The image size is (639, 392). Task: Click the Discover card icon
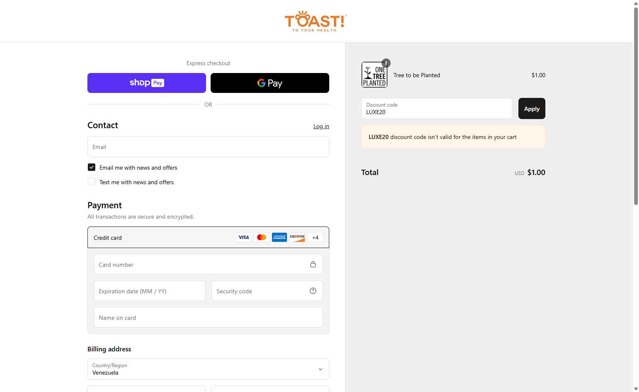point(297,237)
